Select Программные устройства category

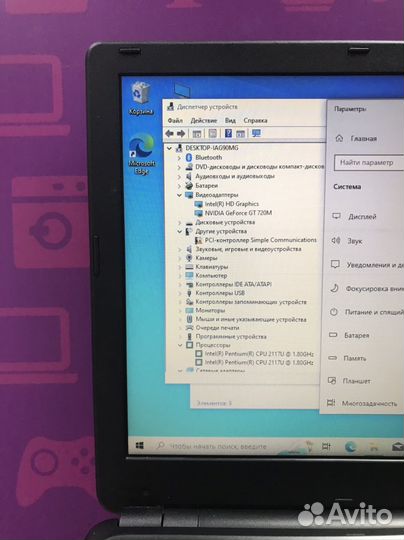(x=231, y=336)
